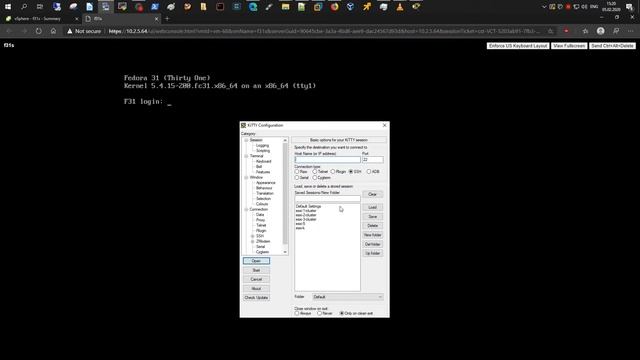640x360 pixels.
Task: Go to the browser home page
Action: coord(53,31)
